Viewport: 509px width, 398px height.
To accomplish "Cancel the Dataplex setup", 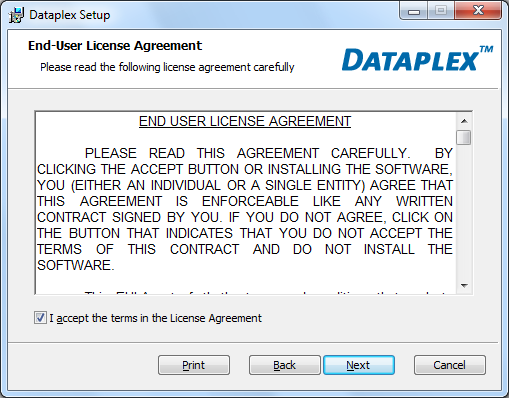I will 449,365.
